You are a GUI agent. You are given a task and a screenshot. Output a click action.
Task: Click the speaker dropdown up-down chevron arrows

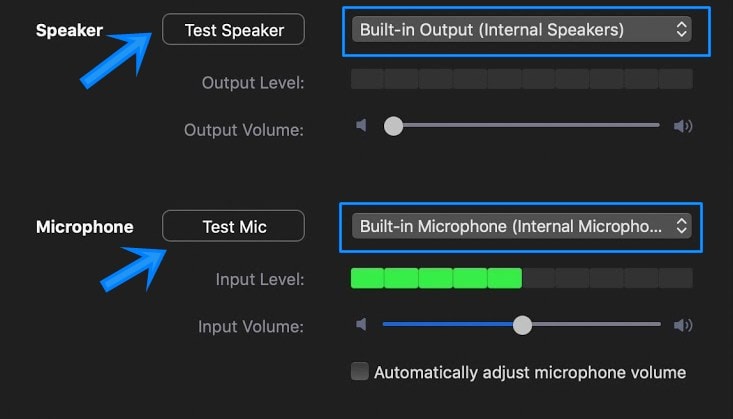click(x=682, y=29)
